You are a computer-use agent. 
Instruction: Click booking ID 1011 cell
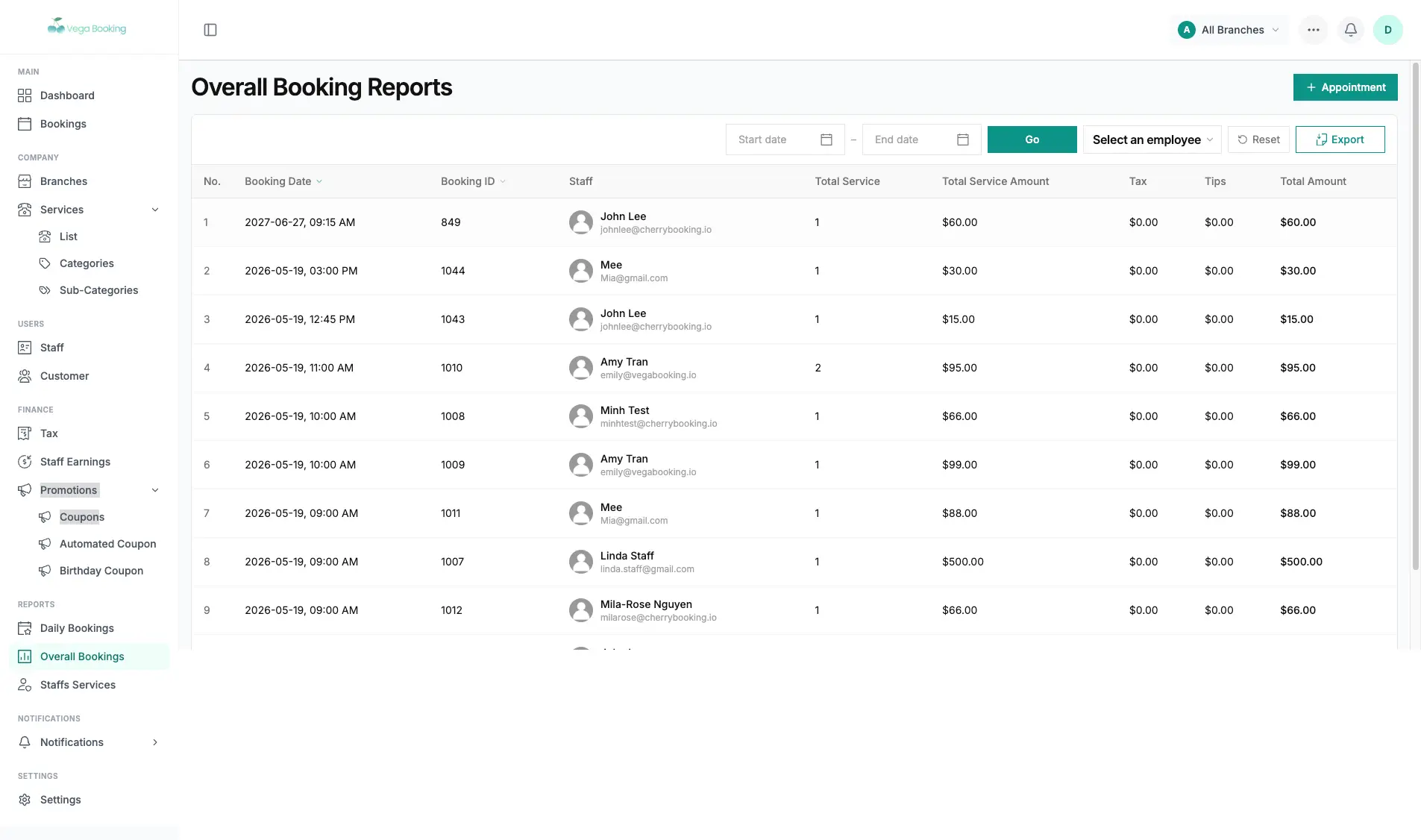click(x=451, y=513)
